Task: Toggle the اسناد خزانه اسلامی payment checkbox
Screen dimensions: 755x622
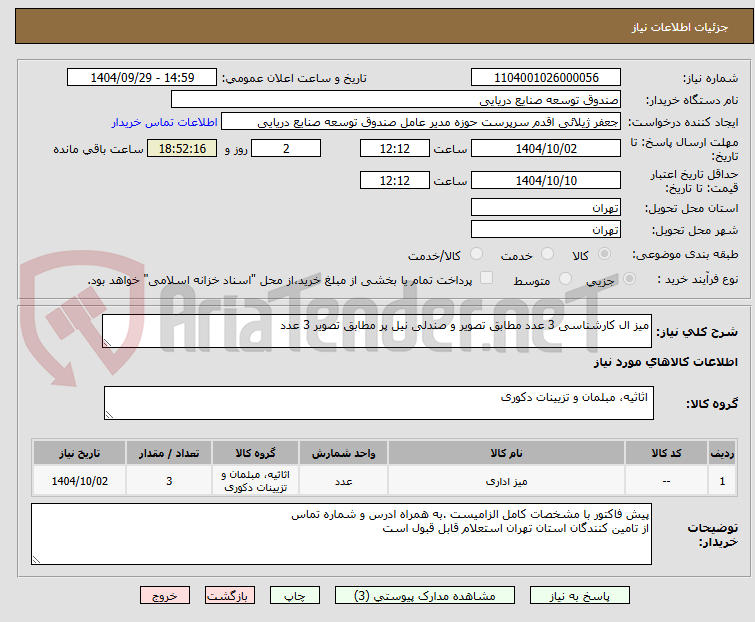Action: coord(487,278)
